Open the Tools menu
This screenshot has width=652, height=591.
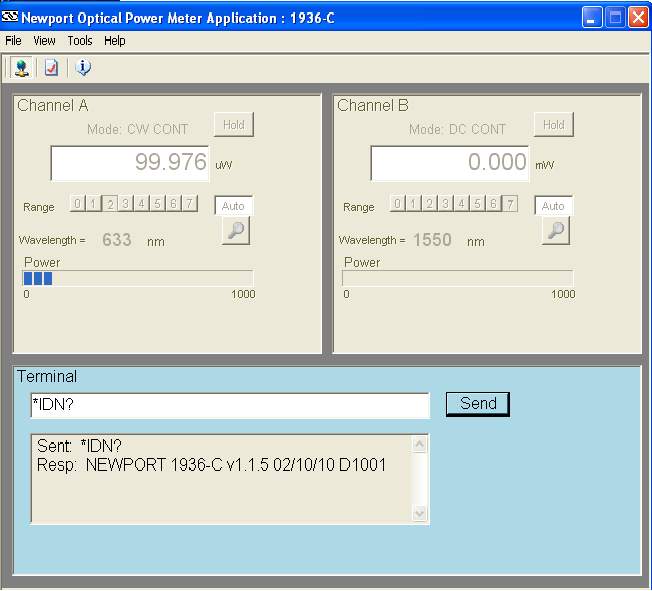pos(80,41)
